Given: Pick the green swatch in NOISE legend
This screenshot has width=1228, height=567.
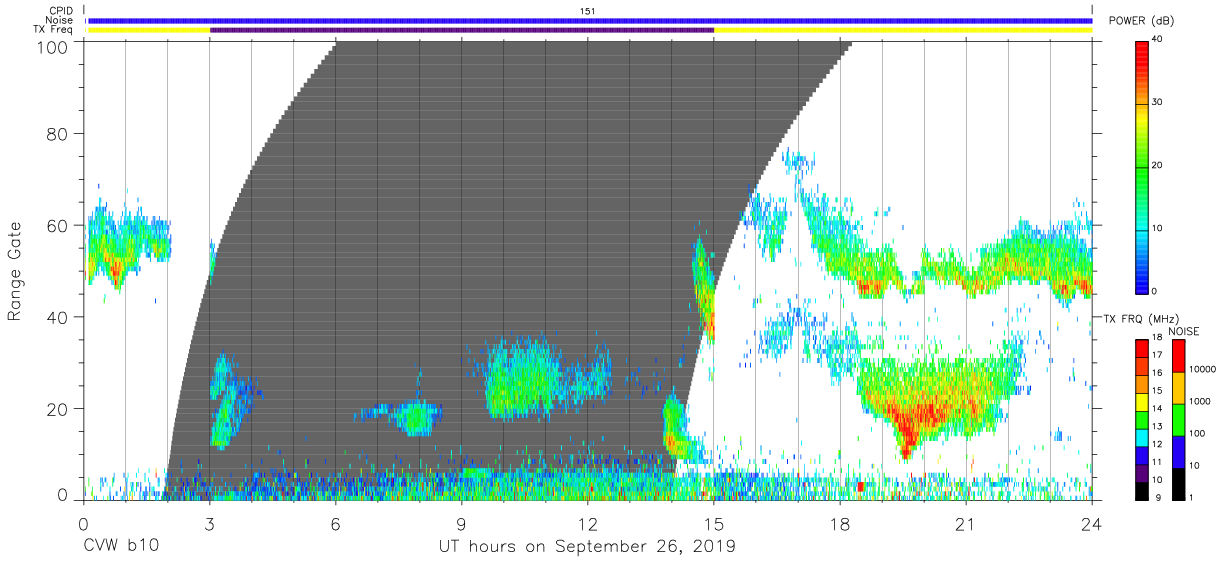Looking at the screenshot, I should pyautogui.click(x=1178, y=420).
